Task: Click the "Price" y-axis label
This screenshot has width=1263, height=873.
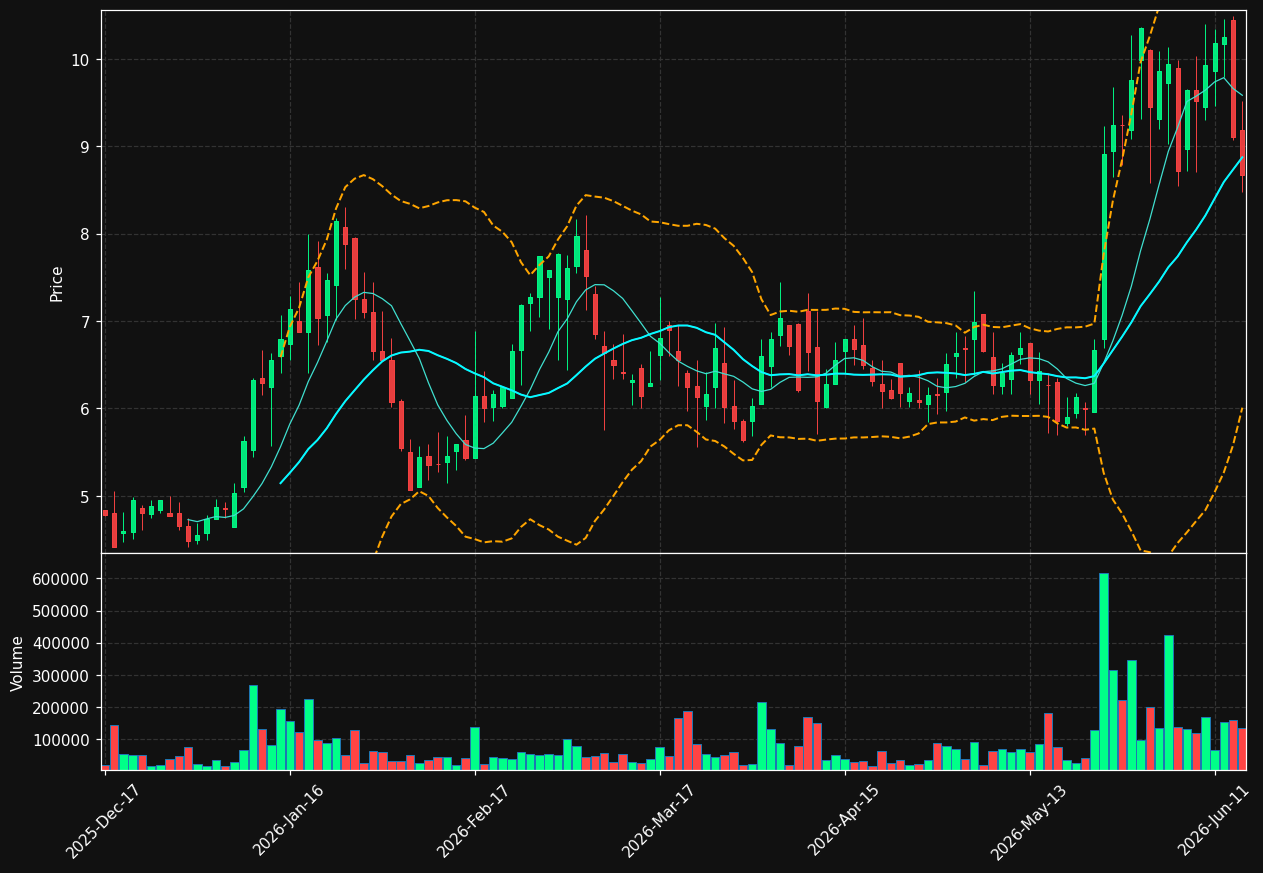Action: 57,283
